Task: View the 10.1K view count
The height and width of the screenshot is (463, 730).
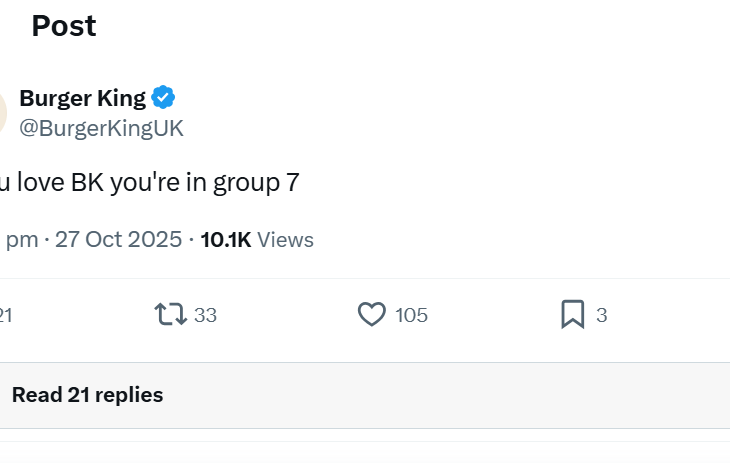Action: 225,240
